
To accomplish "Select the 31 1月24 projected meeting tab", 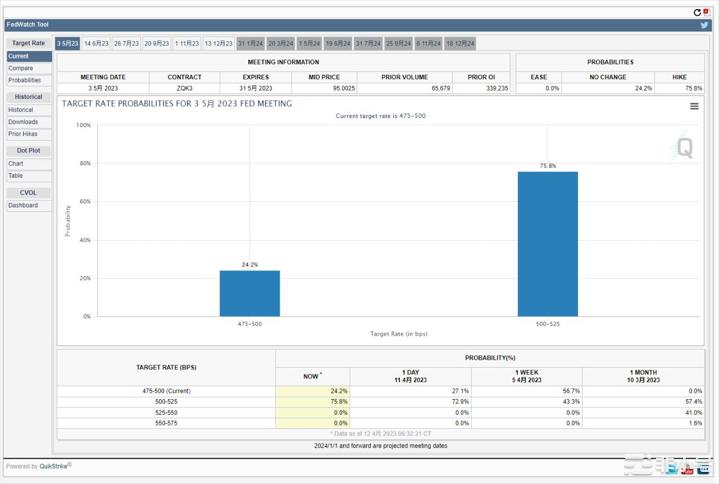I will [x=250, y=44].
